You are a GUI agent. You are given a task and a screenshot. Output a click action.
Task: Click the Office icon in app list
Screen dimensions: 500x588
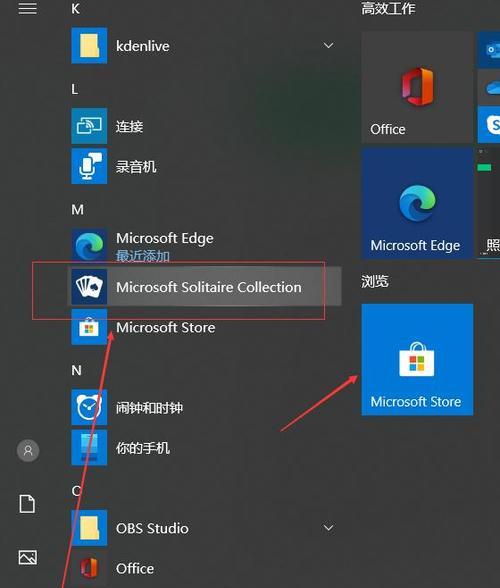coord(89,568)
